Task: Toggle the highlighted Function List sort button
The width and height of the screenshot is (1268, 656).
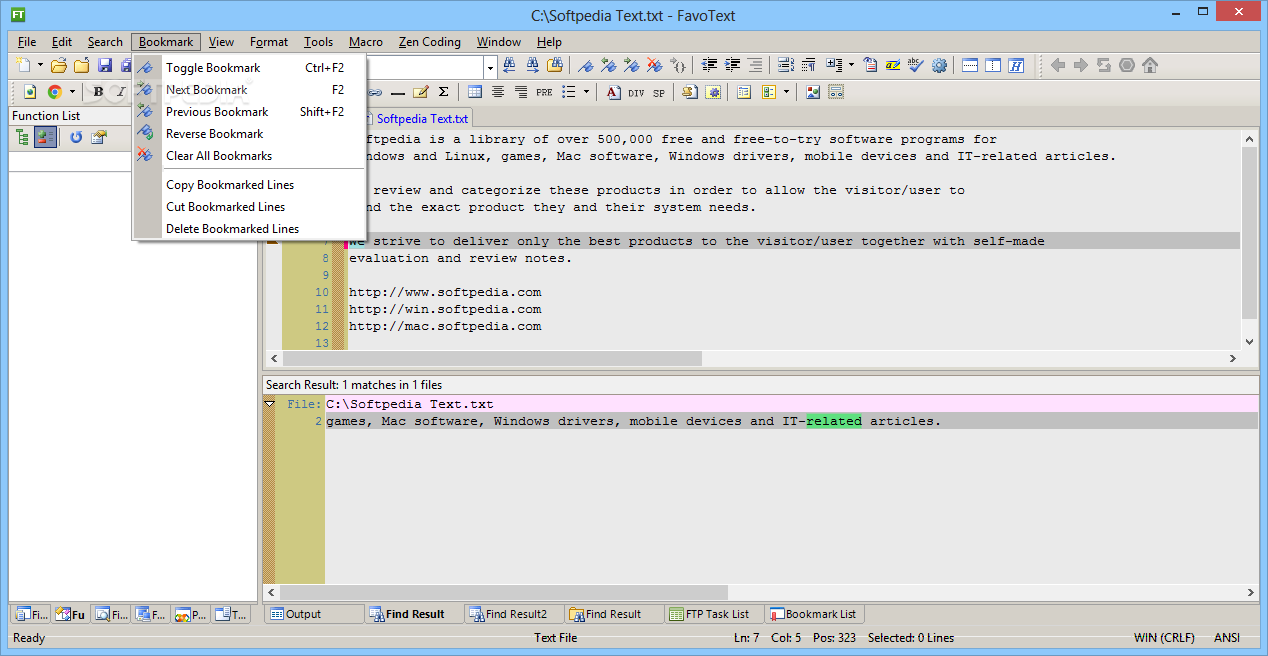Action: [45, 137]
